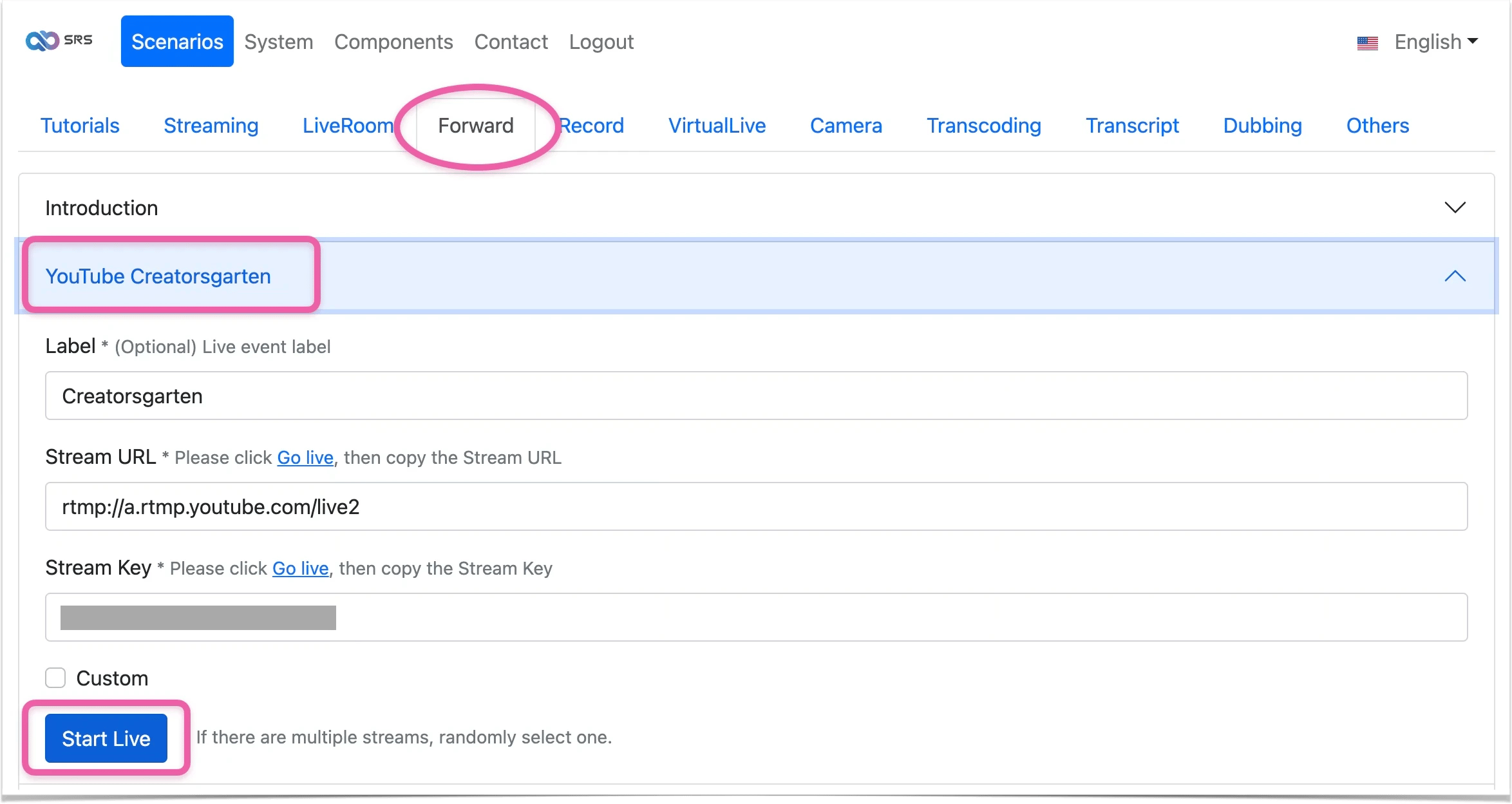Open the Transcoding tab

[x=983, y=126]
